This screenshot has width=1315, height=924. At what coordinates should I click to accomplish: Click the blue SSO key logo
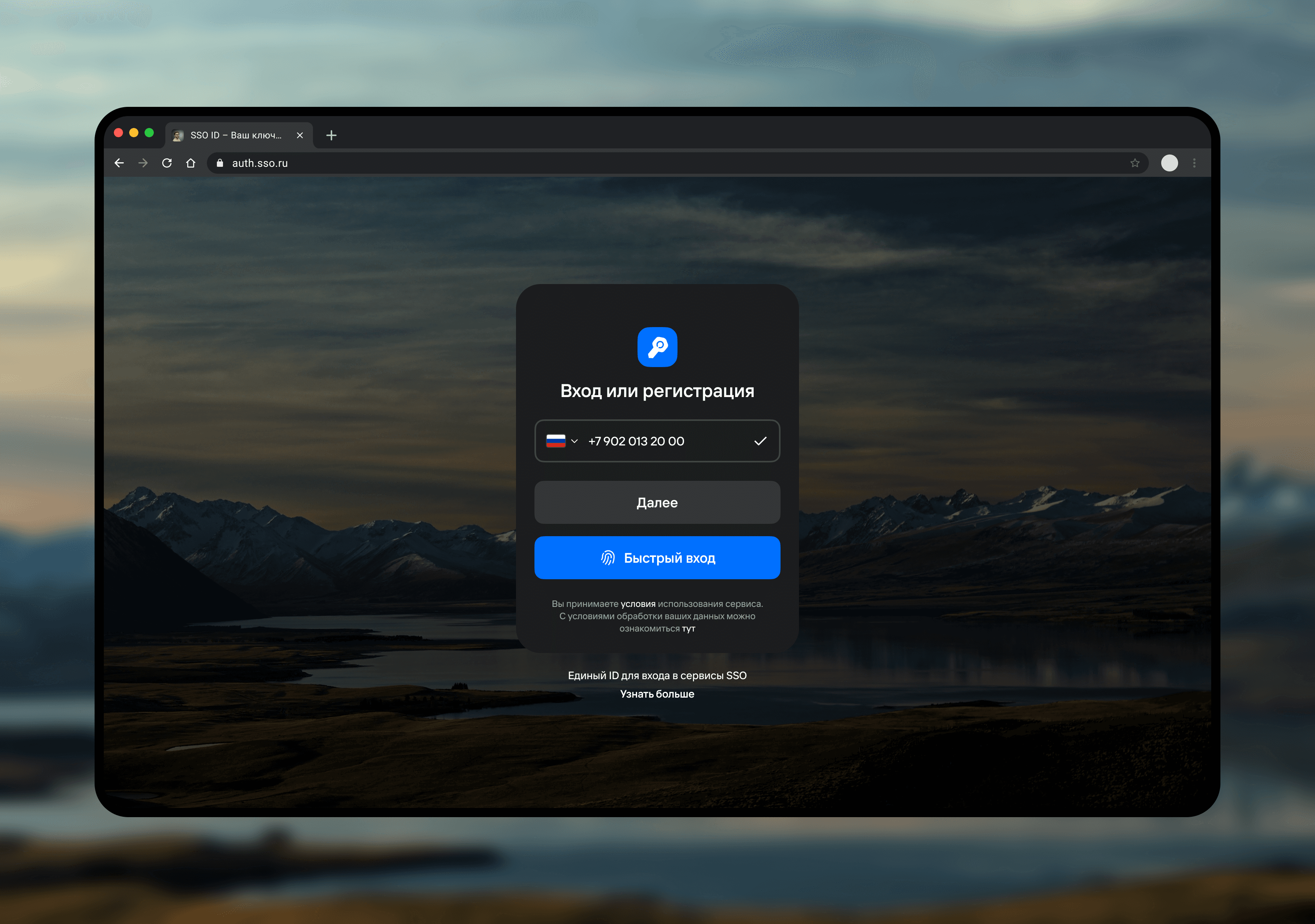tap(657, 347)
